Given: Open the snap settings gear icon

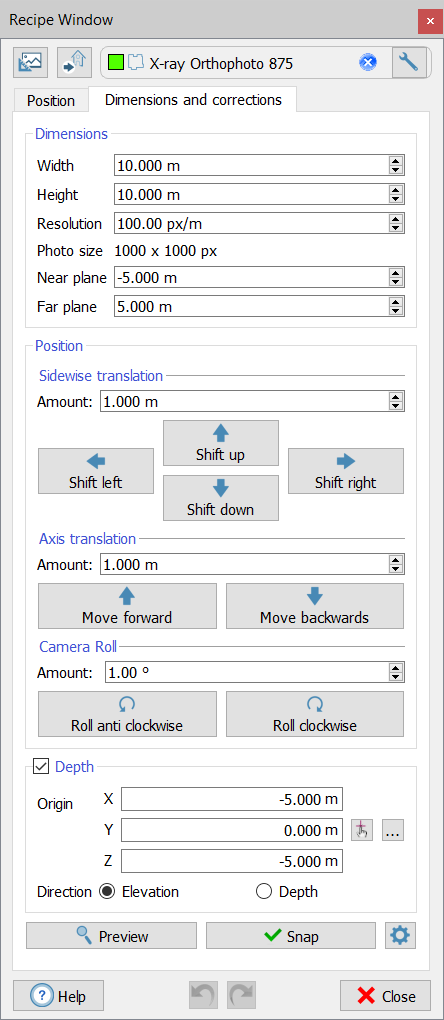Looking at the screenshot, I should [400, 936].
